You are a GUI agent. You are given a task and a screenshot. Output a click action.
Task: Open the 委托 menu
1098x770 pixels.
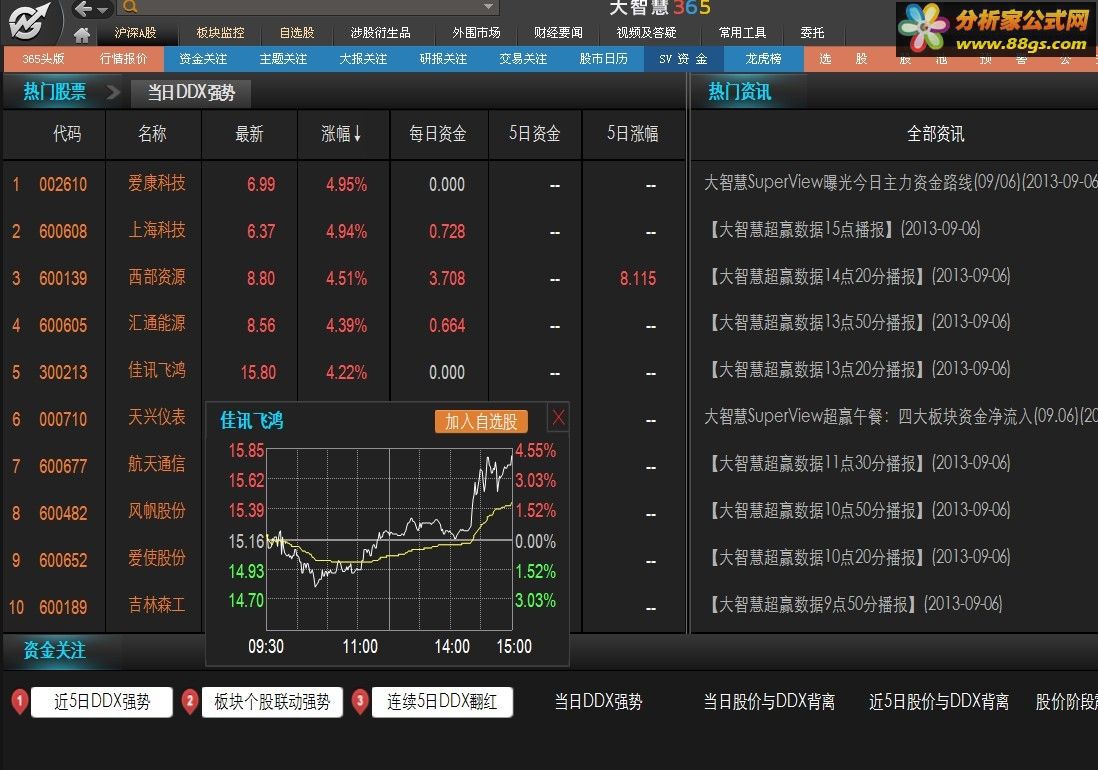point(812,33)
